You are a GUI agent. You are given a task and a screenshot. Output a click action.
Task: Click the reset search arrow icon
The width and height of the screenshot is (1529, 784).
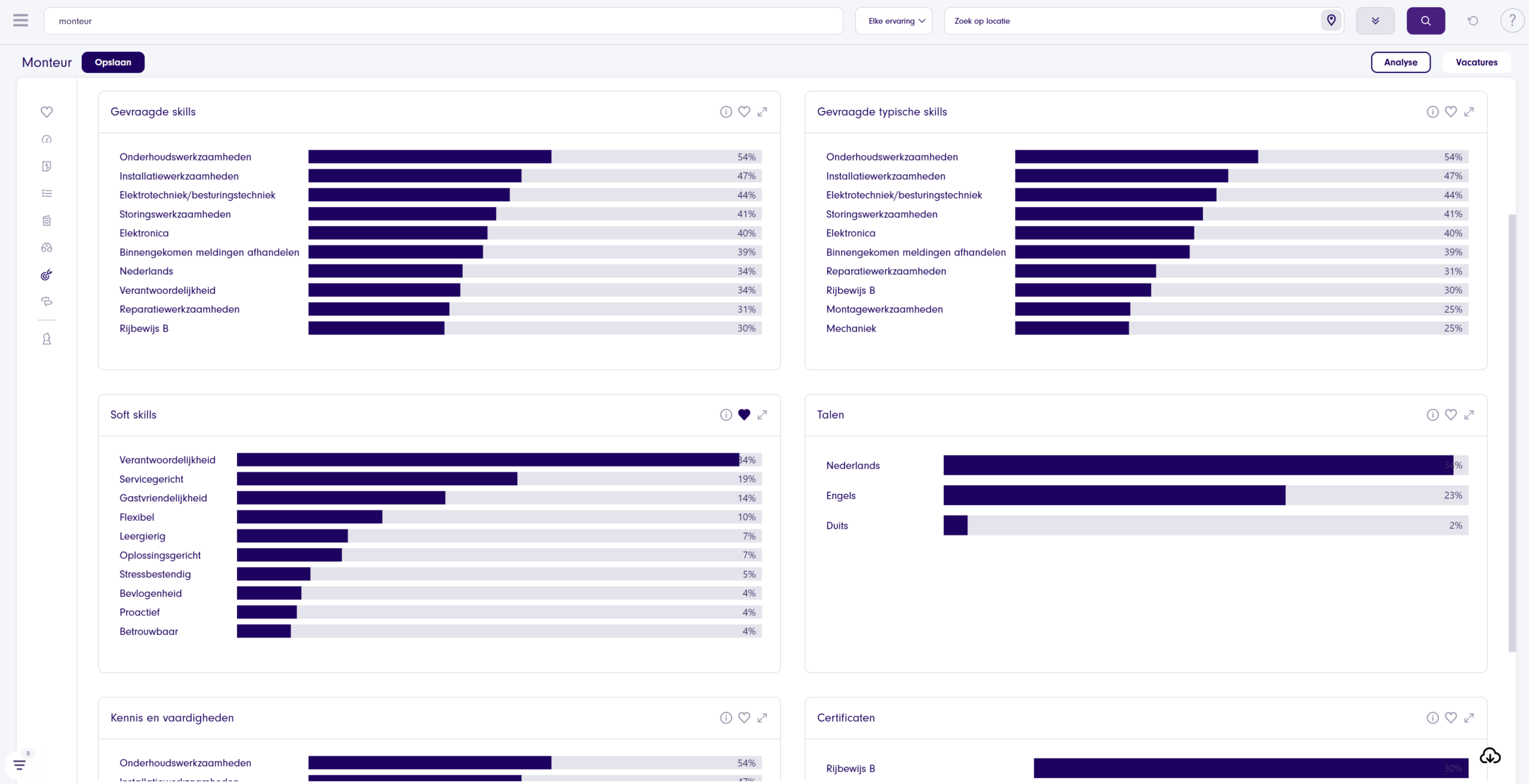point(1473,21)
